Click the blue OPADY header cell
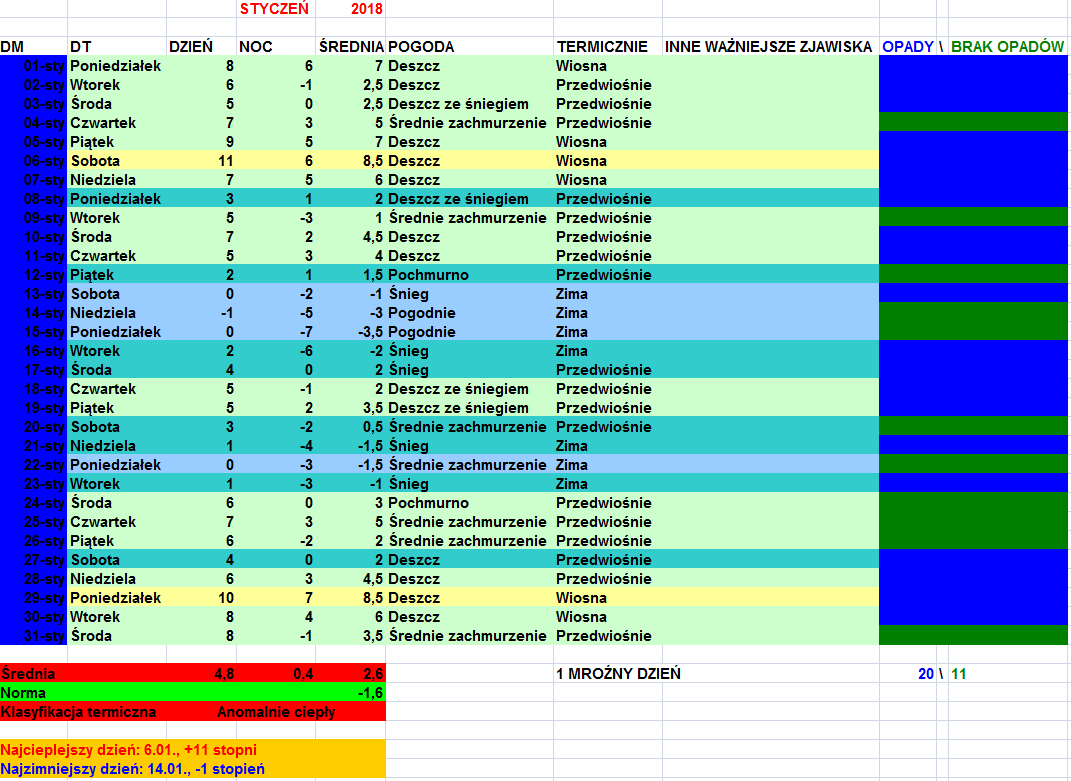Image resolution: width=1071 pixels, height=781 pixels. click(907, 47)
